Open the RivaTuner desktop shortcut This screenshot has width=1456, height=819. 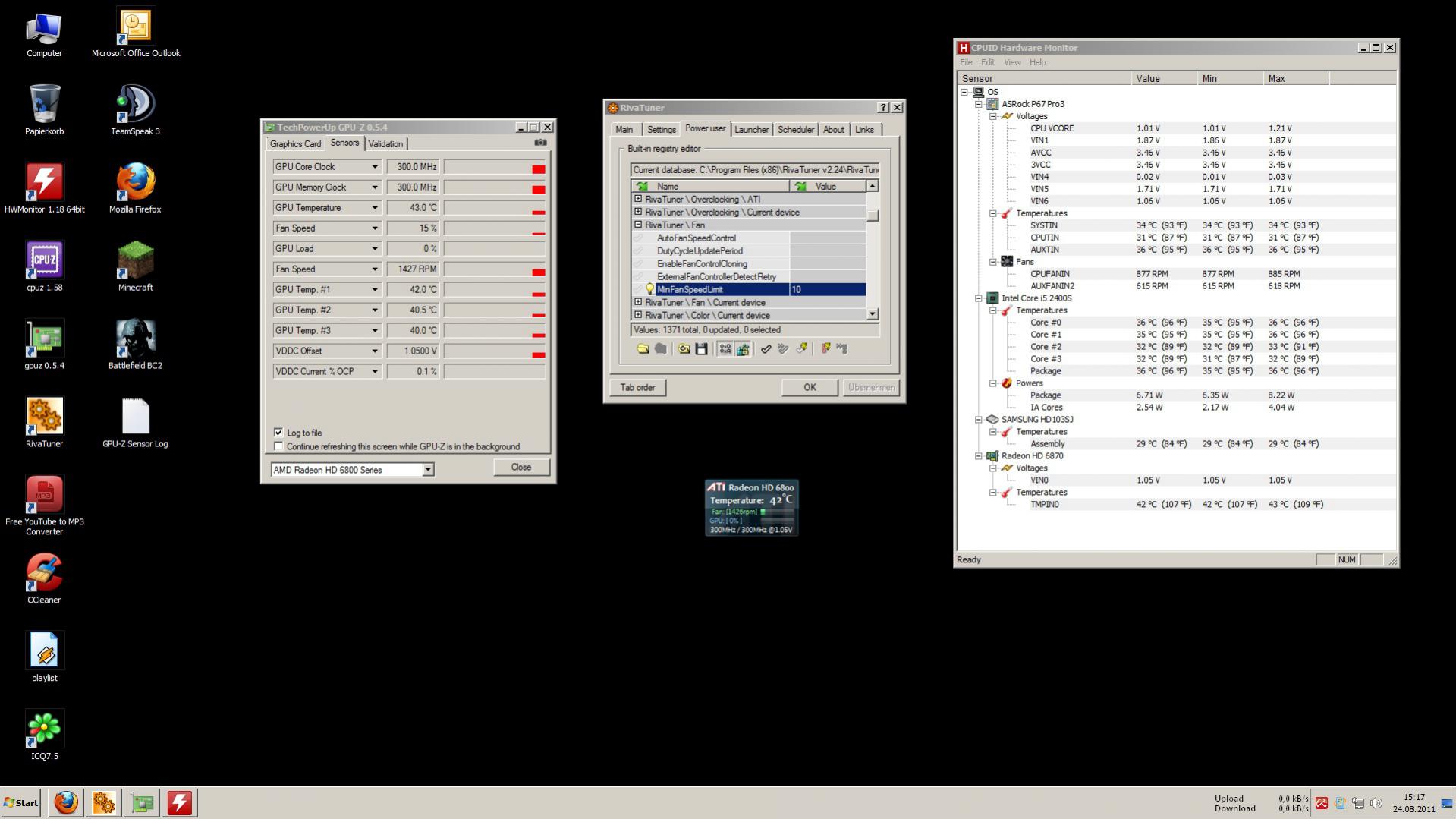[x=44, y=423]
